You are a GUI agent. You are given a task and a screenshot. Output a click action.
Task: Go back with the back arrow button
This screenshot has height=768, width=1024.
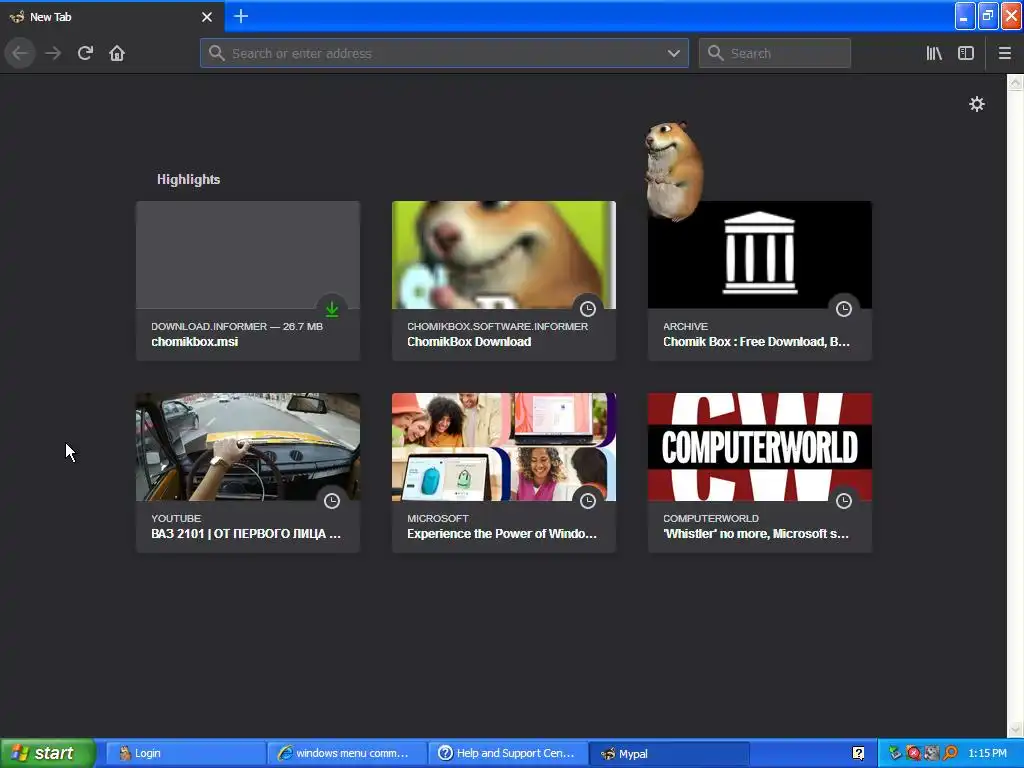[20, 53]
